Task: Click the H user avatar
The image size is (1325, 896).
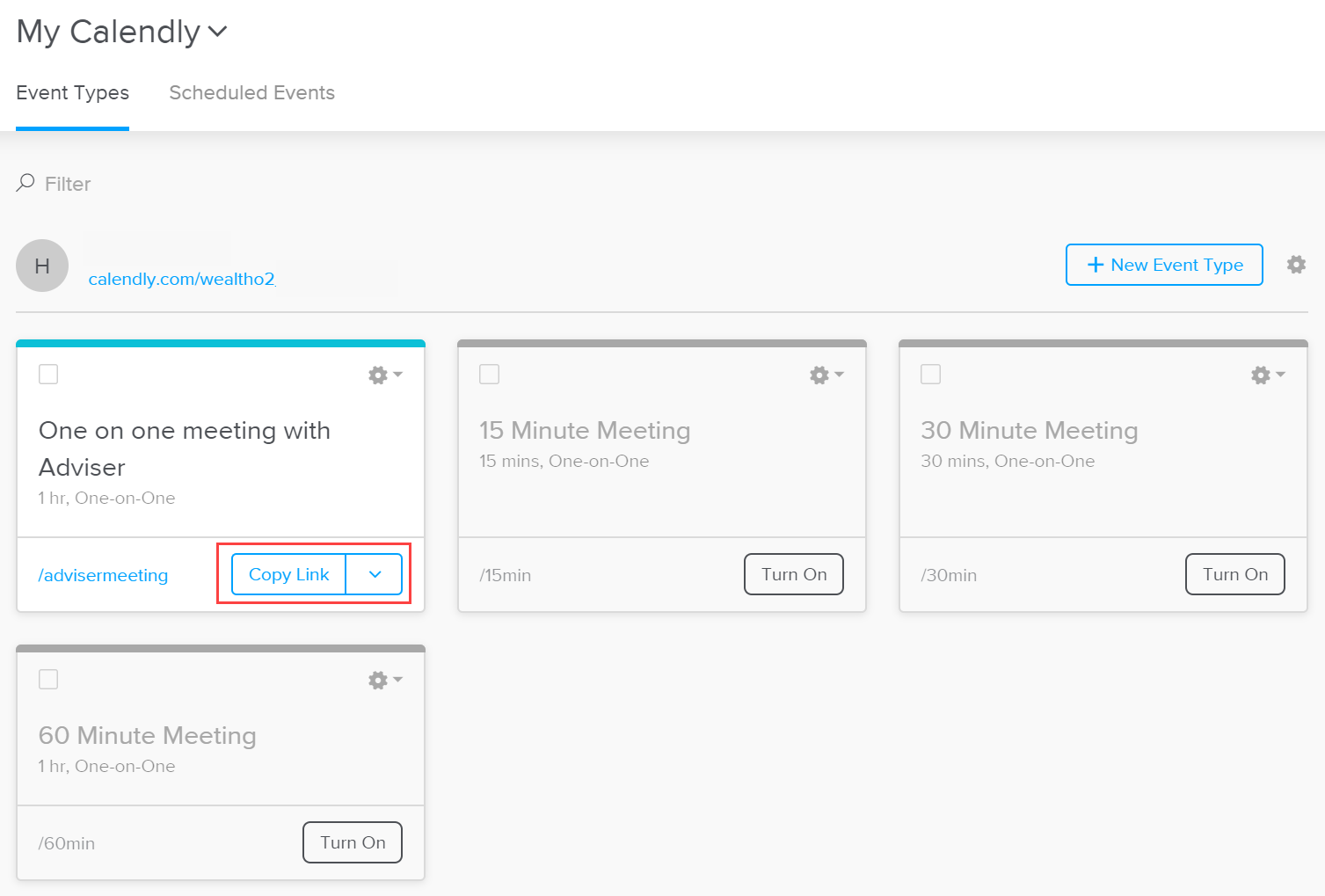Action: (42, 266)
